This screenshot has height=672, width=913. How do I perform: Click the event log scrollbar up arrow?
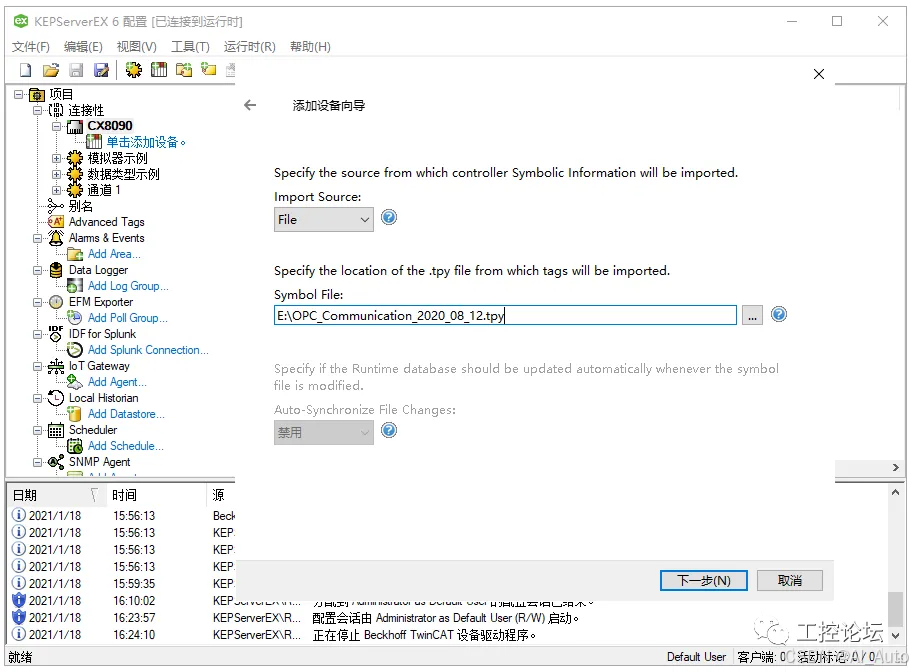point(896,492)
